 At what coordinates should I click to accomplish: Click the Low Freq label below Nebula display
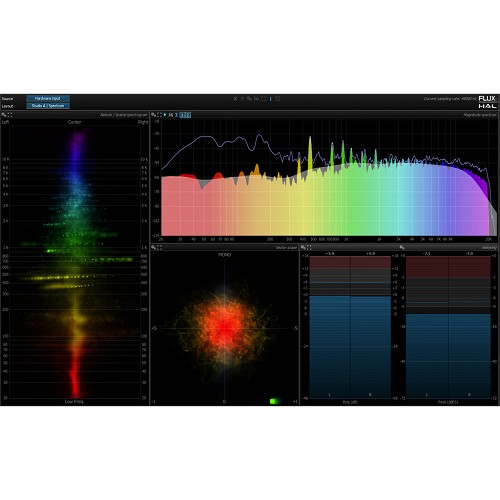pos(74,402)
